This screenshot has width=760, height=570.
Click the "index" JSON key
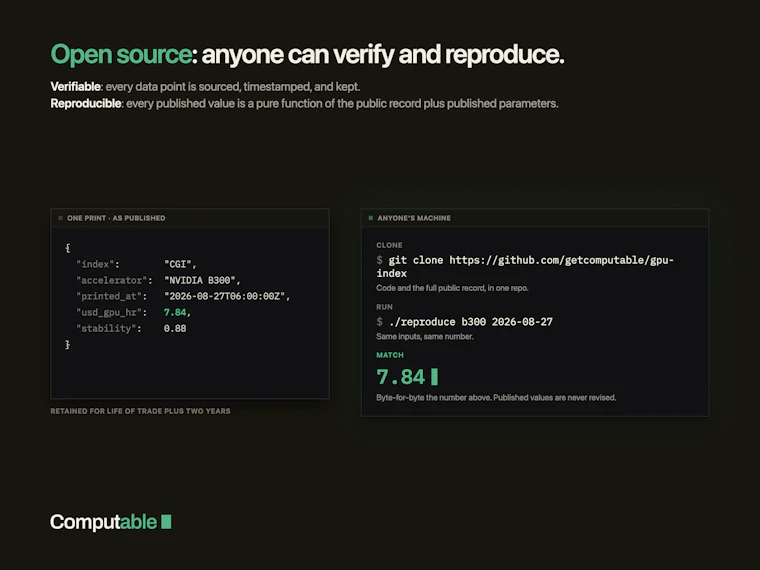pos(97,264)
